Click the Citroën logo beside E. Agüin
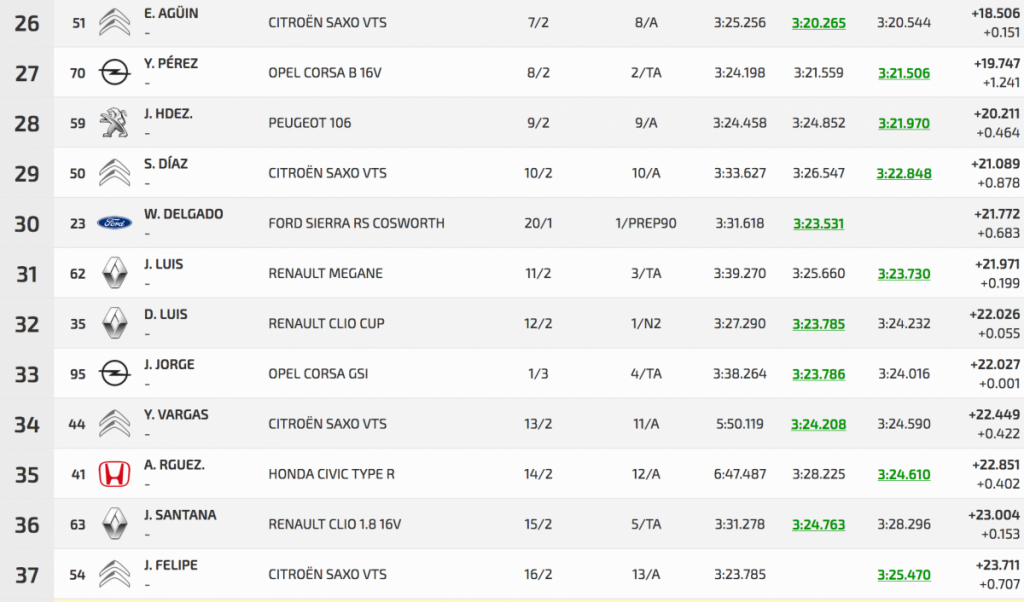Image resolution: width=1024 pixels, height=602 pixels. point(115,22)
